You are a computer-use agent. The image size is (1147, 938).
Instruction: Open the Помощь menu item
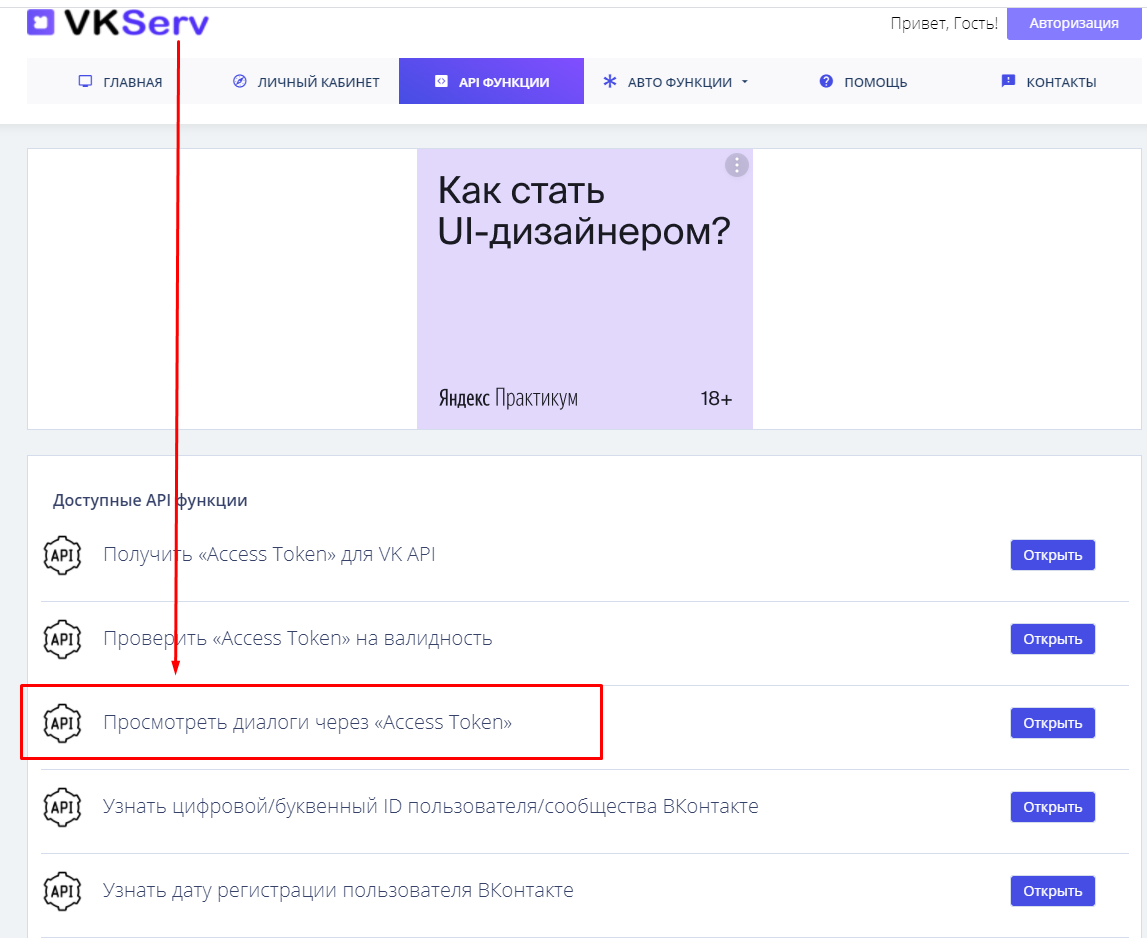(863, 82)
